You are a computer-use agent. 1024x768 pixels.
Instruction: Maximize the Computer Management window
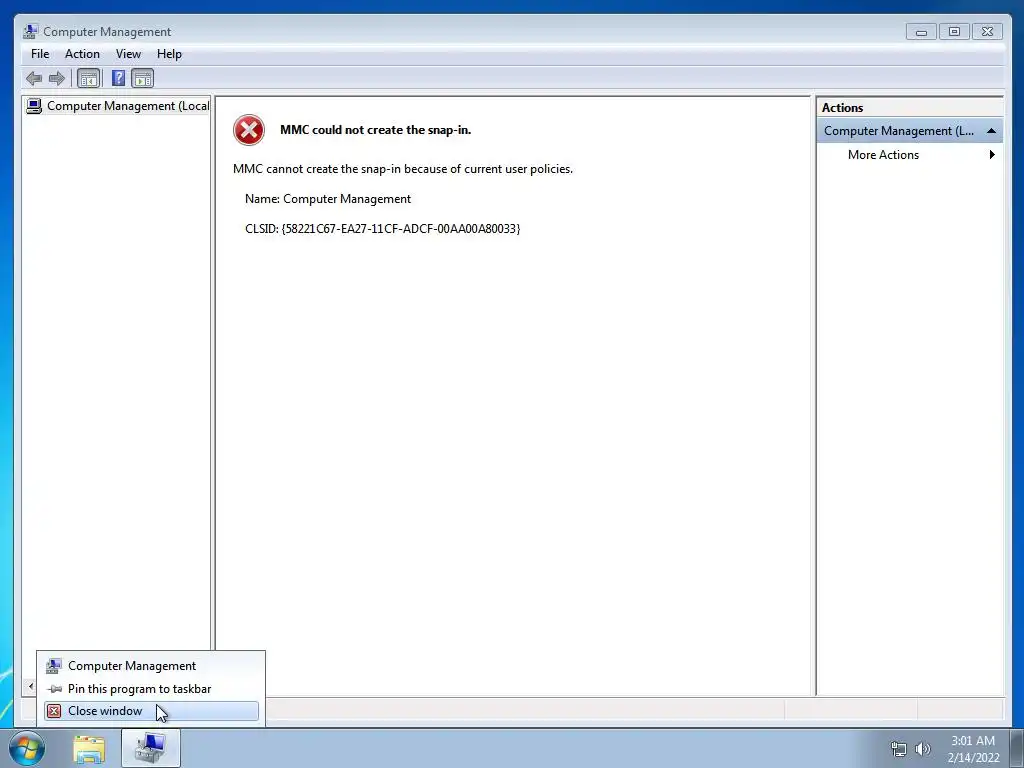(954, 31)
